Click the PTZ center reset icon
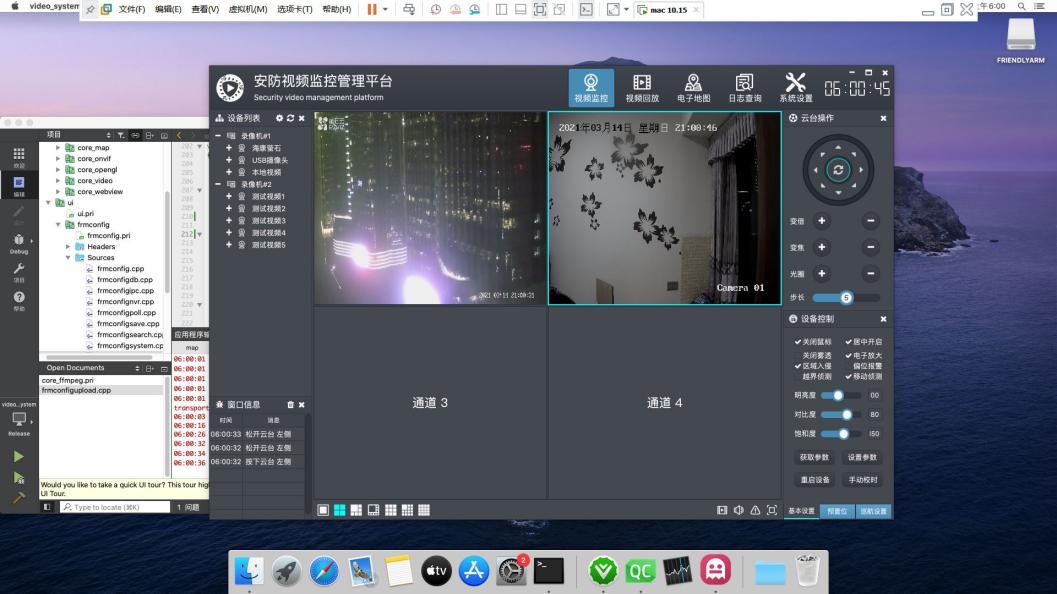Viewport: 1057px width, 594px height. (x=838, y=170)
